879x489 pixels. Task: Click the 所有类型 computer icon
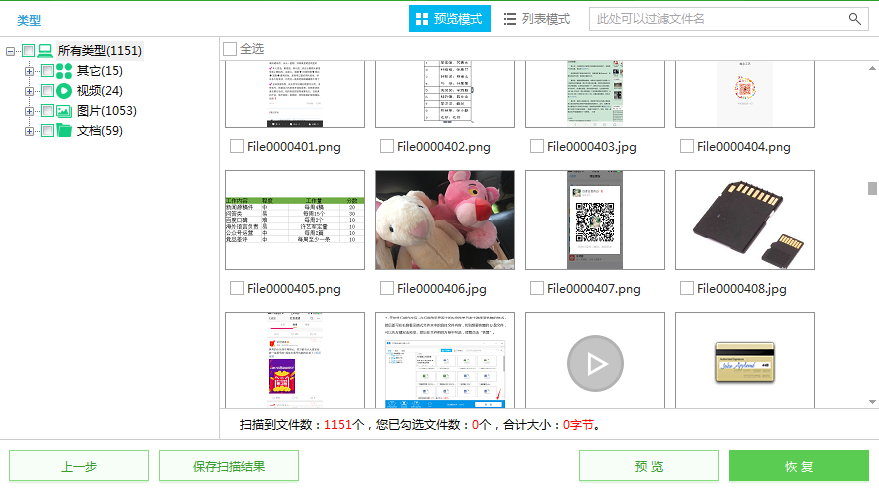coord(45,51)
